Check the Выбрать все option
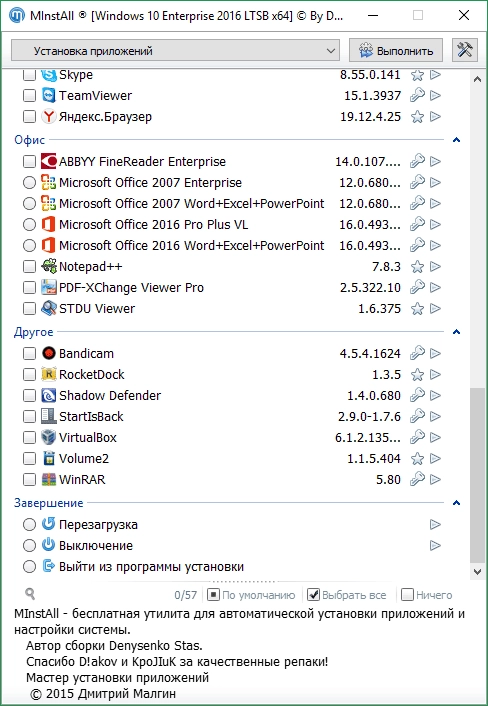The image size is (488, 706). [347, 595]
